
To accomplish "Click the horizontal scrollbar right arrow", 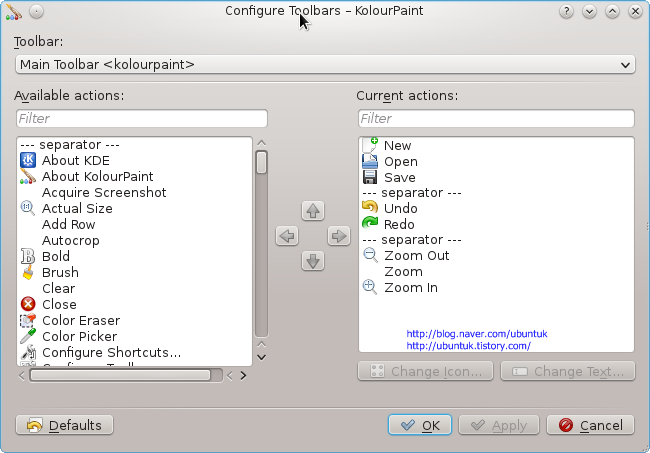I will (243, 375).
